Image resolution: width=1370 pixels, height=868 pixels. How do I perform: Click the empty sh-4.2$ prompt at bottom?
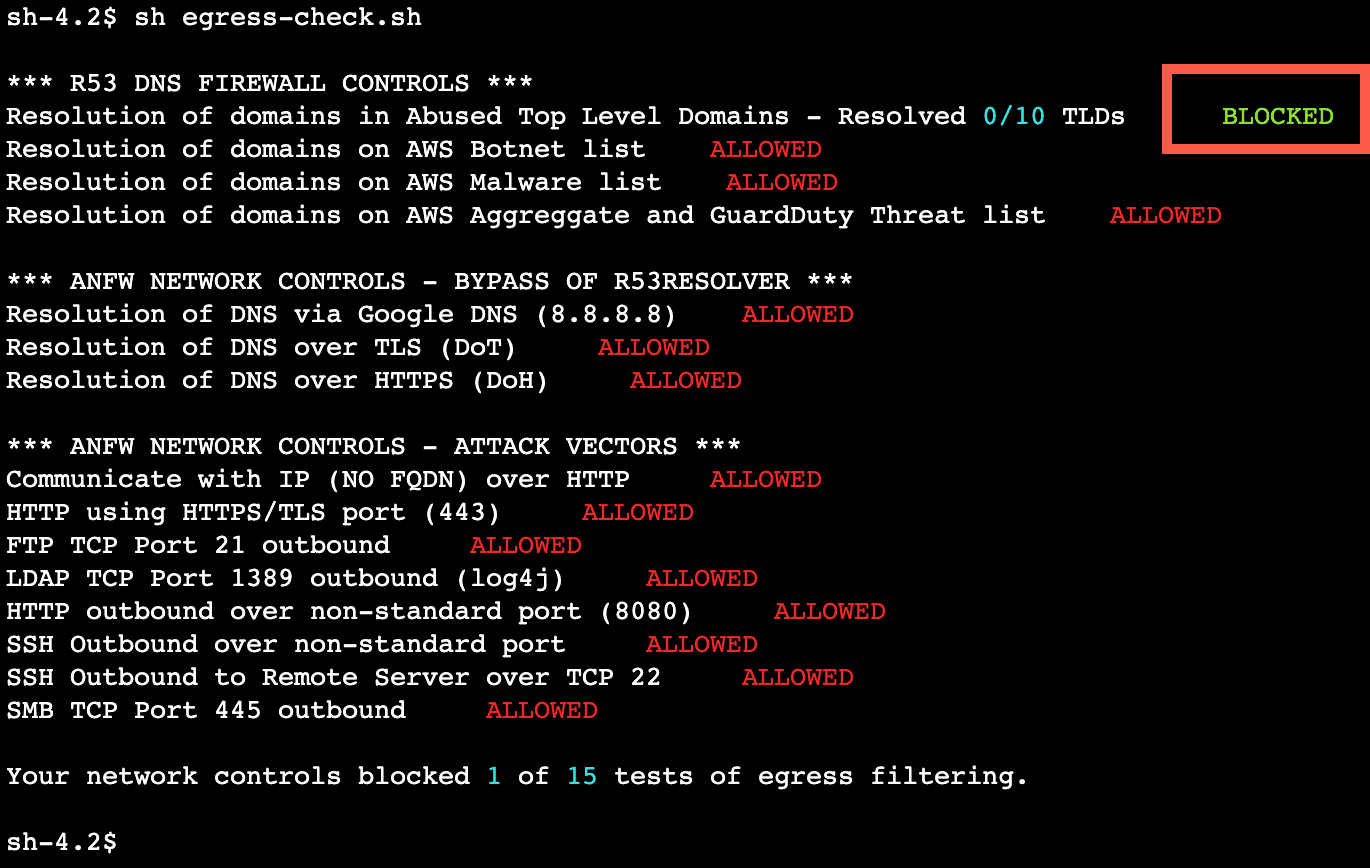point(61,842)
